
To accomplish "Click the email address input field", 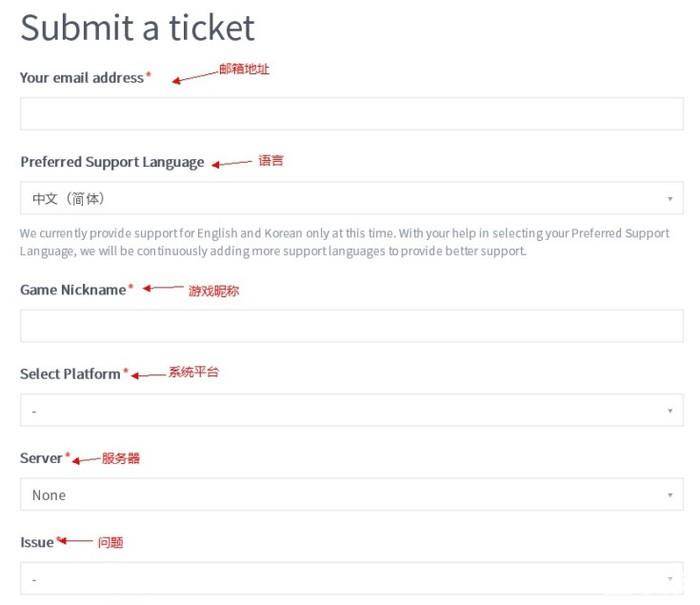I will point(351,114).
